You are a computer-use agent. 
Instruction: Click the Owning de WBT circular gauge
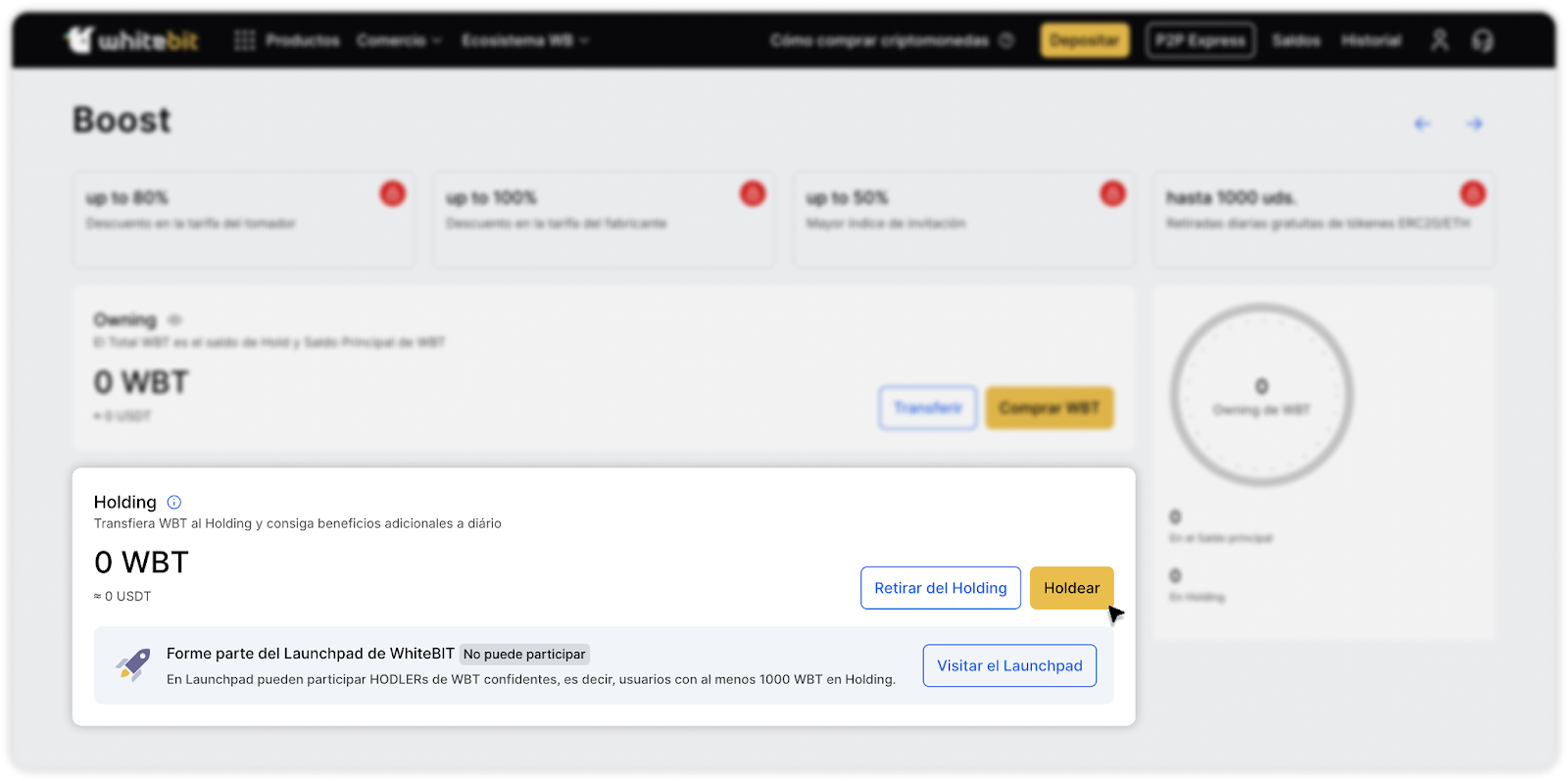1261,395
